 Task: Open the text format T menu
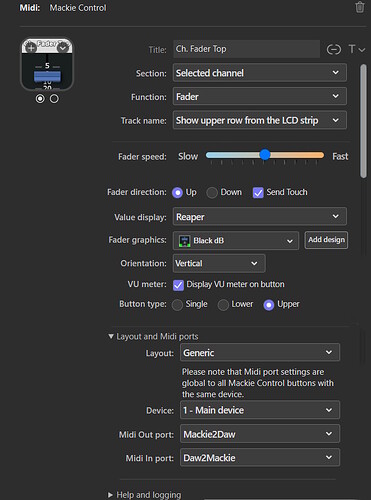[x=356, y=49]
